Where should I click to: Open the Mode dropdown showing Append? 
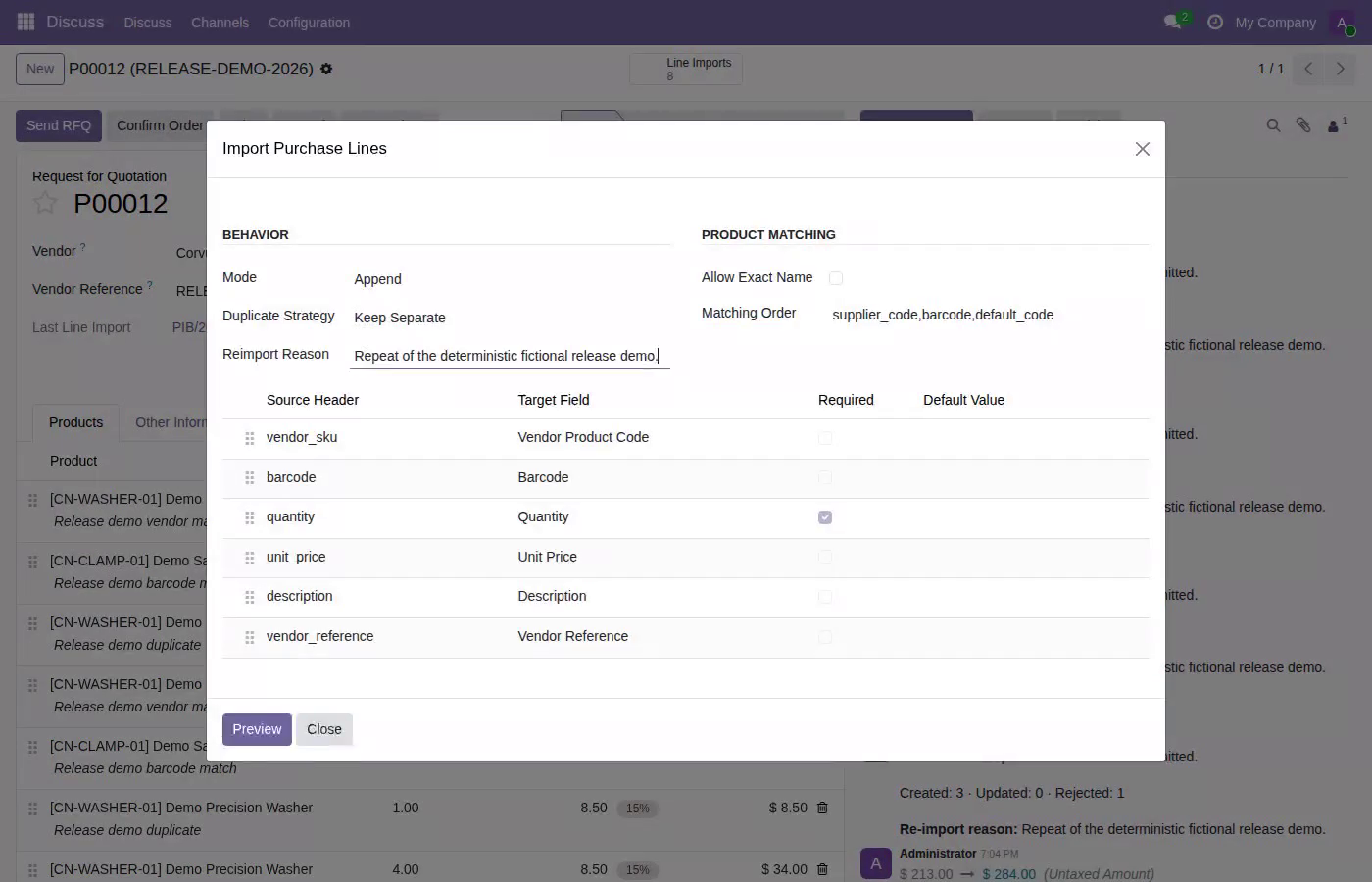pos(510,279)
